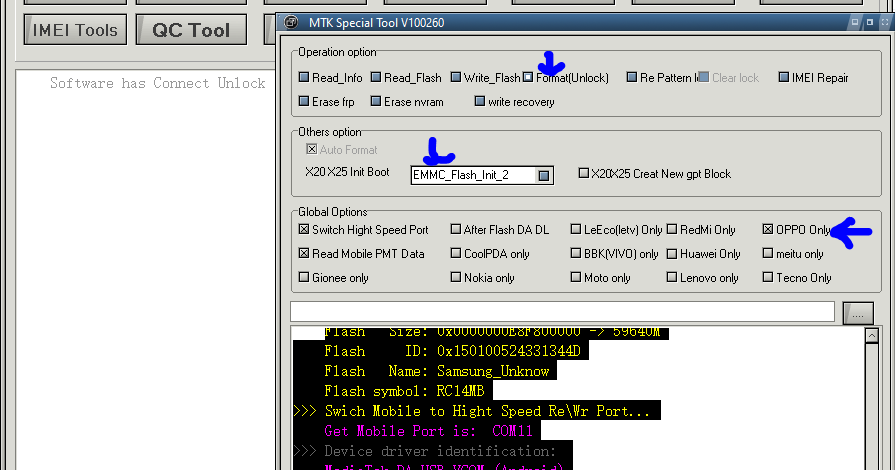Enable the Read_Flash checkbox
The width and height of the screenshot is (895, 470).
click(x=376, y=77)
